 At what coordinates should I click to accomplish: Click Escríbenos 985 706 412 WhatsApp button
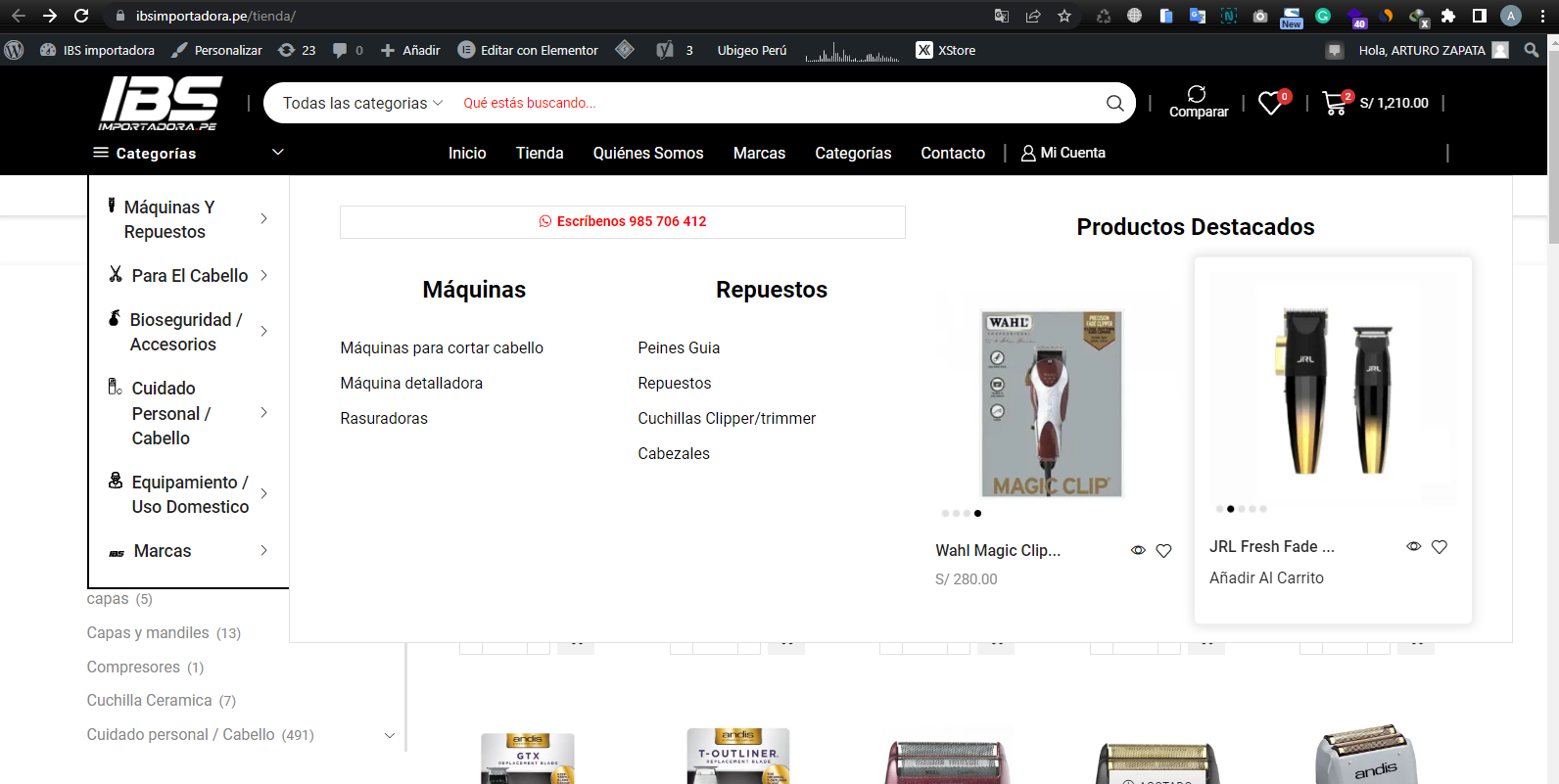click(623, 222)
